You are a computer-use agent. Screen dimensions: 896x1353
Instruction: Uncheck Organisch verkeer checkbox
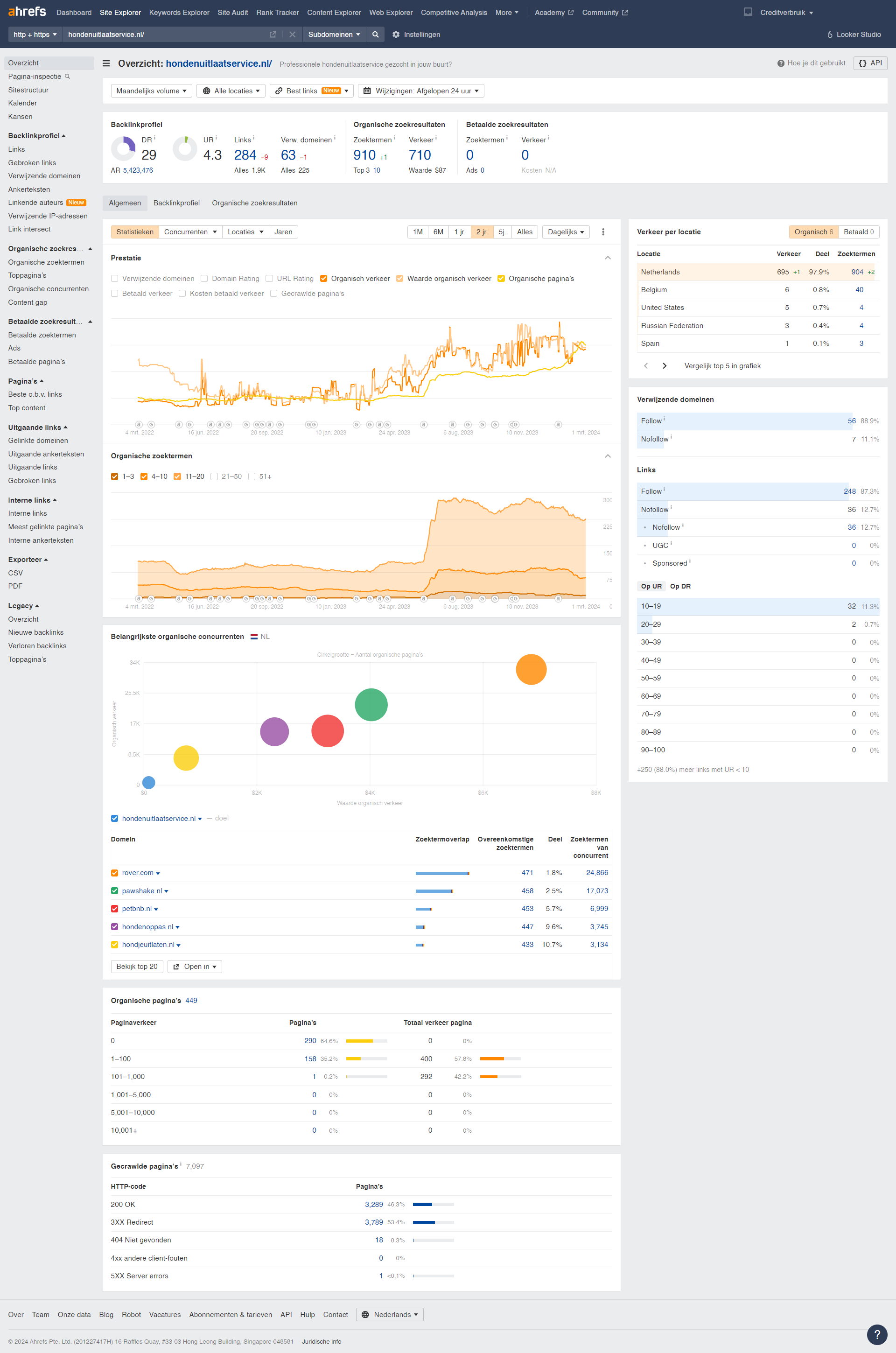(x=323, y=279)
